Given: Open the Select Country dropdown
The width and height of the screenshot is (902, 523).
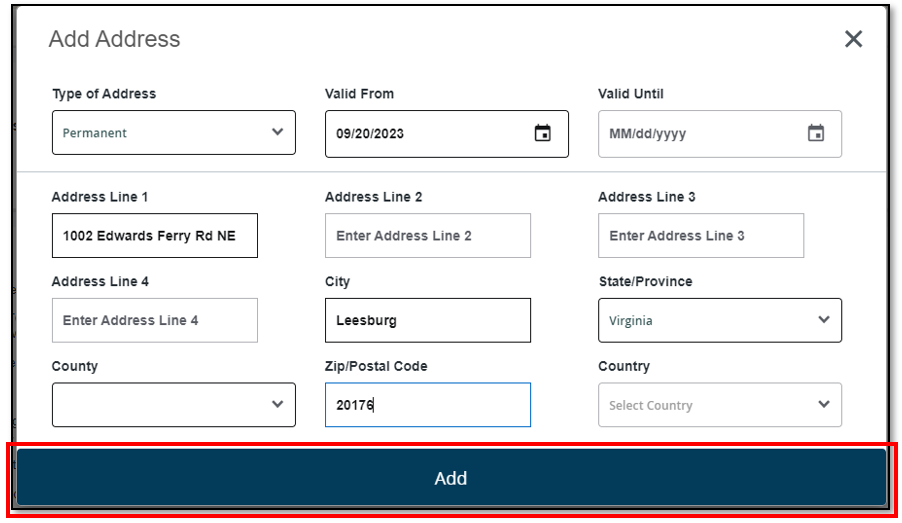Looking at the screenshot, I should [705, 405].
